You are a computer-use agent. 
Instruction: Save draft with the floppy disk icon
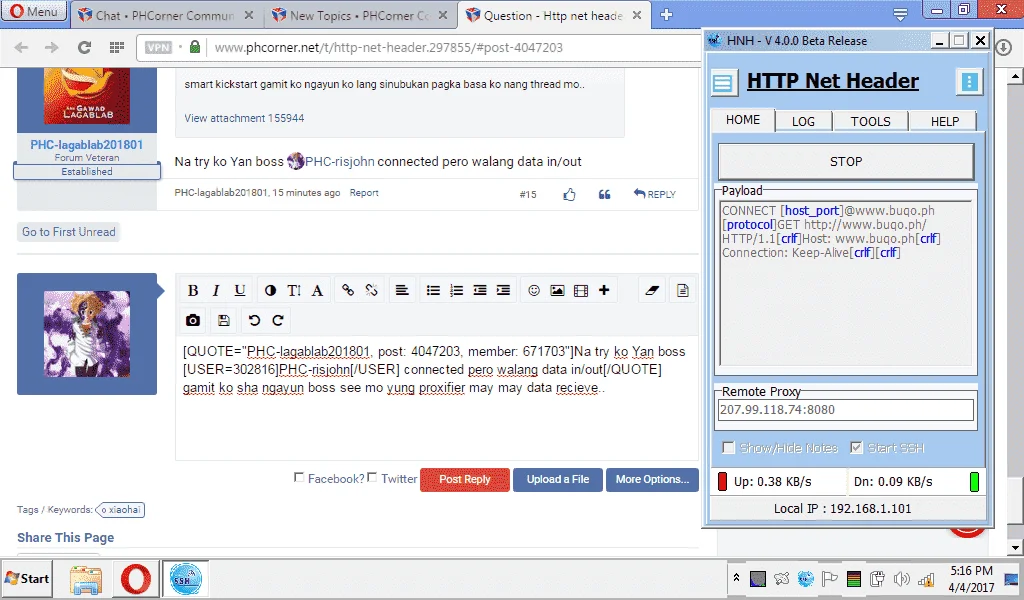(223, 320)
